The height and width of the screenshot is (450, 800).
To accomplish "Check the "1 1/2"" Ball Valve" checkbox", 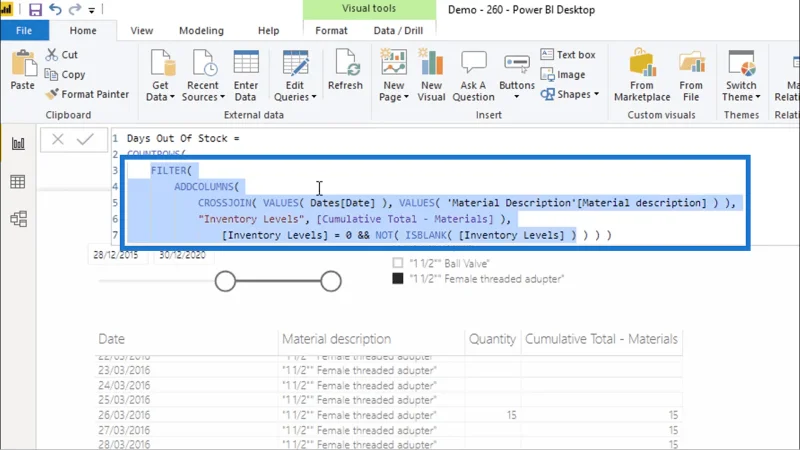I will click(x=398, y=263).
